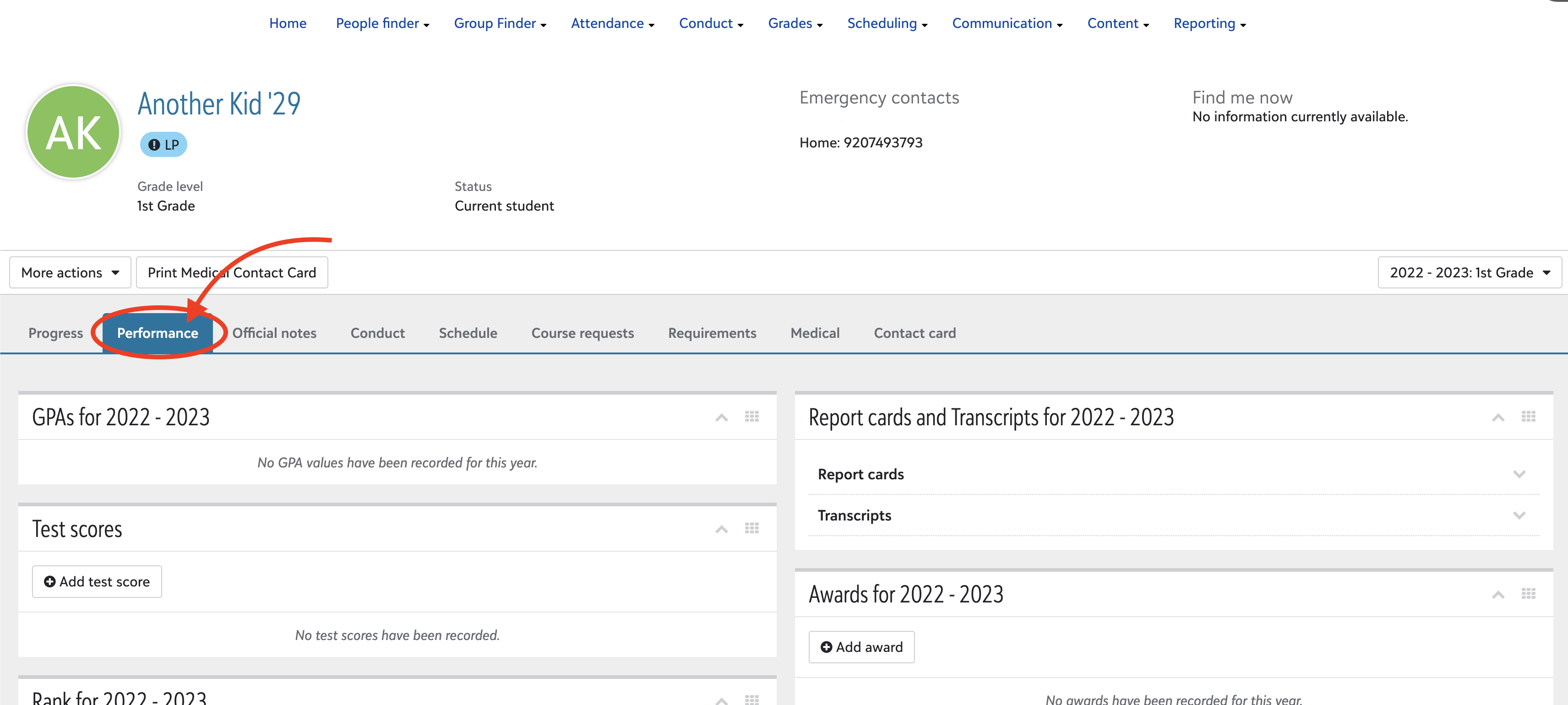
Task: Click Add award button
Action: point(860,647)
